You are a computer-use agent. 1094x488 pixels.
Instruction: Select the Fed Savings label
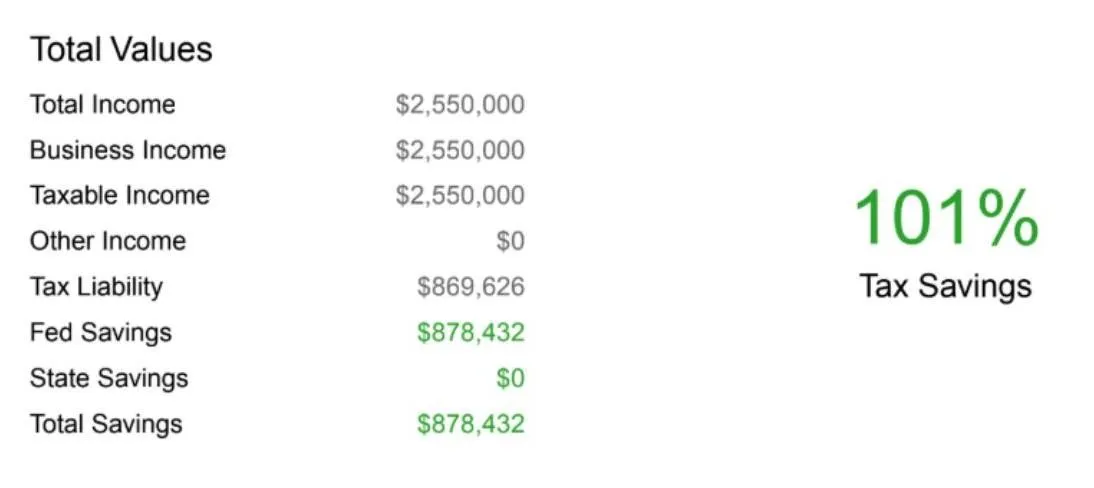point(100,332)
